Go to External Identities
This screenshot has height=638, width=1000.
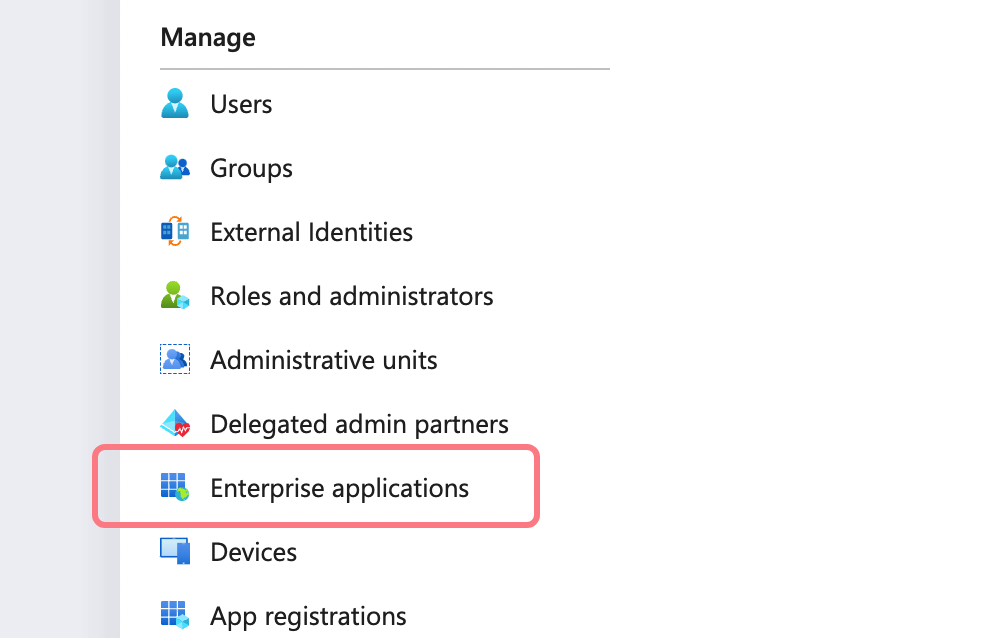point(311,232)
